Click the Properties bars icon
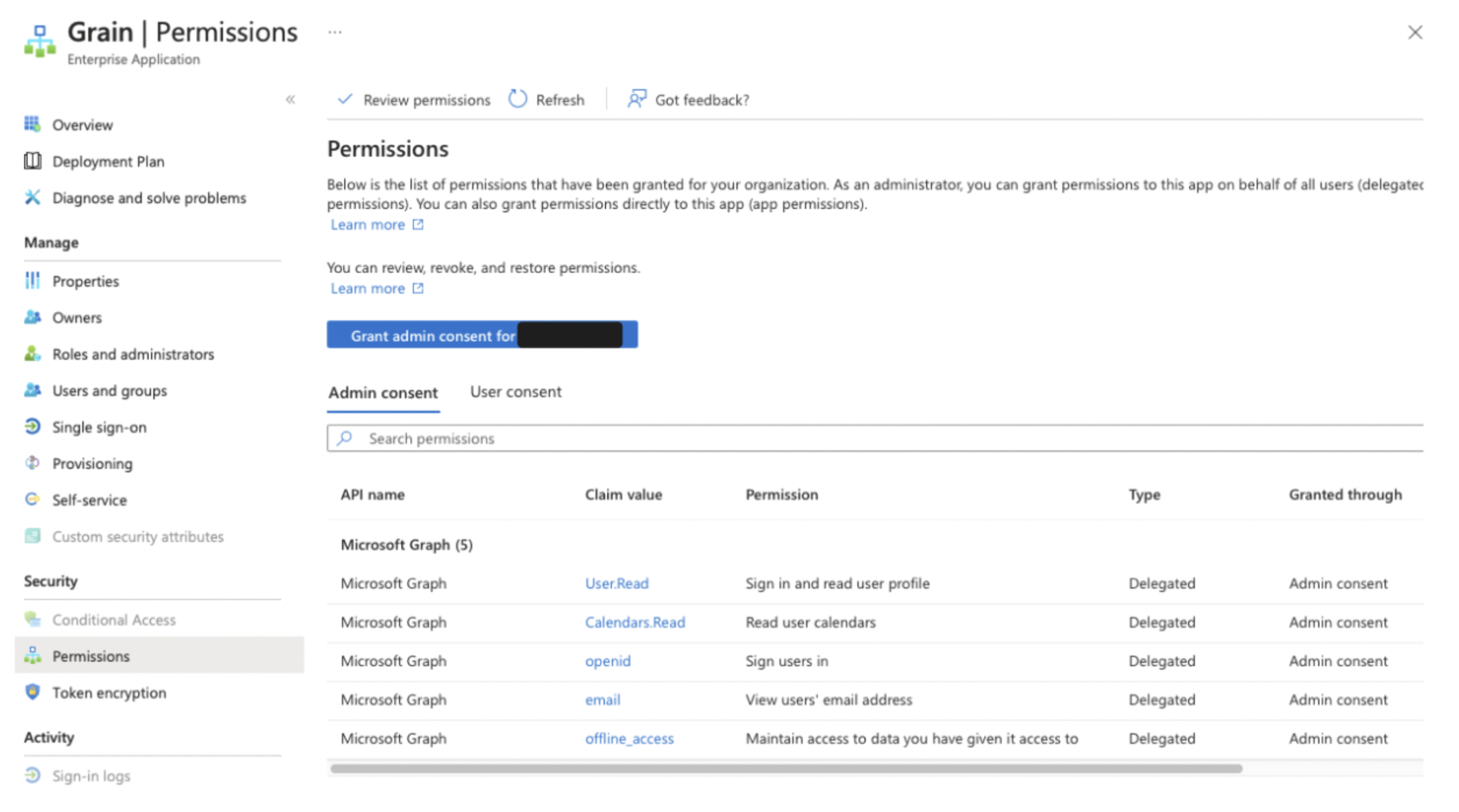The image size is (1459, 812). (33, 281)
